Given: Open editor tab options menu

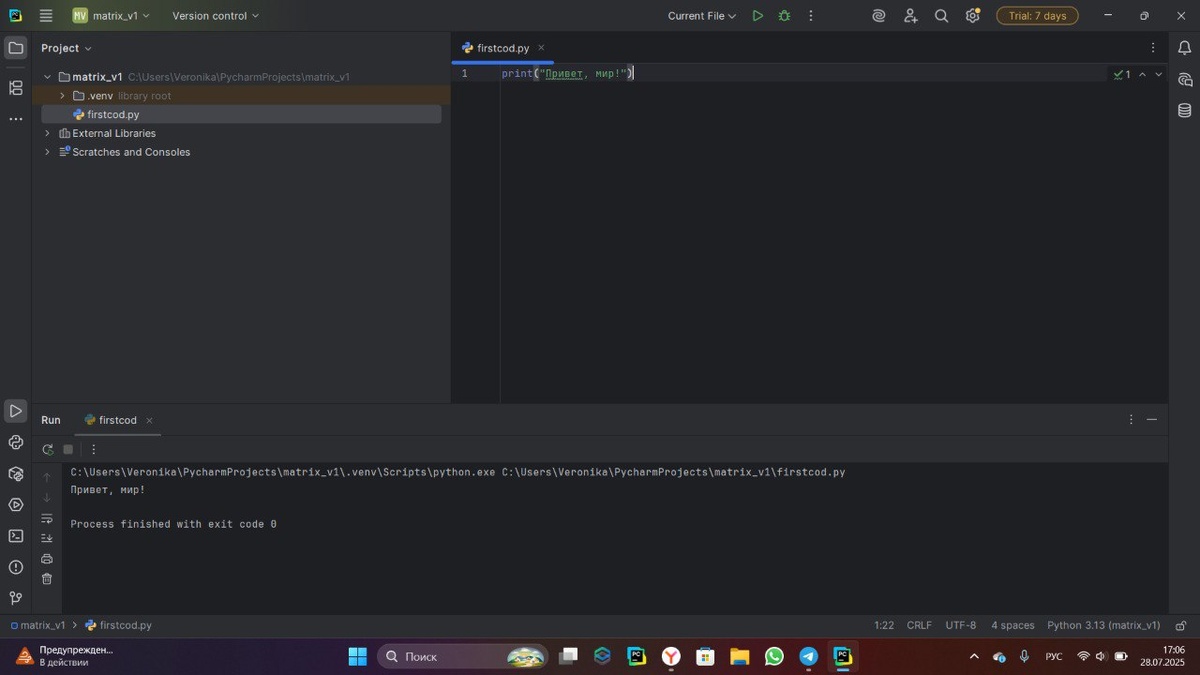Looking at the screenshot, I should click(x=1153, y=48).
